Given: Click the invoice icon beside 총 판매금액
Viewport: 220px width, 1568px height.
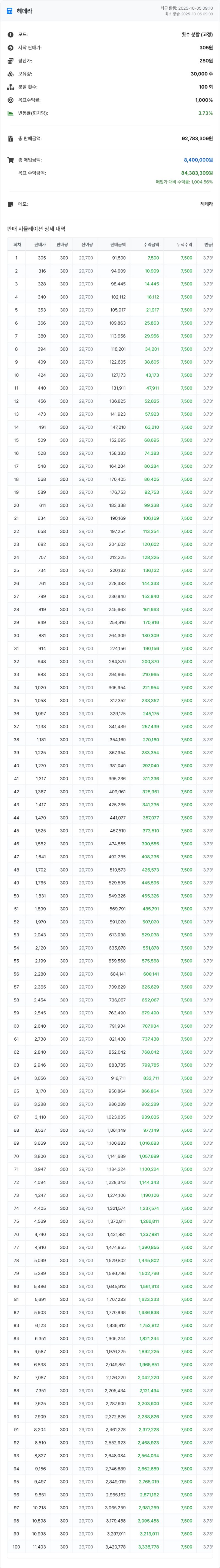Looking at the screenshot, I should tap(10, 139).
